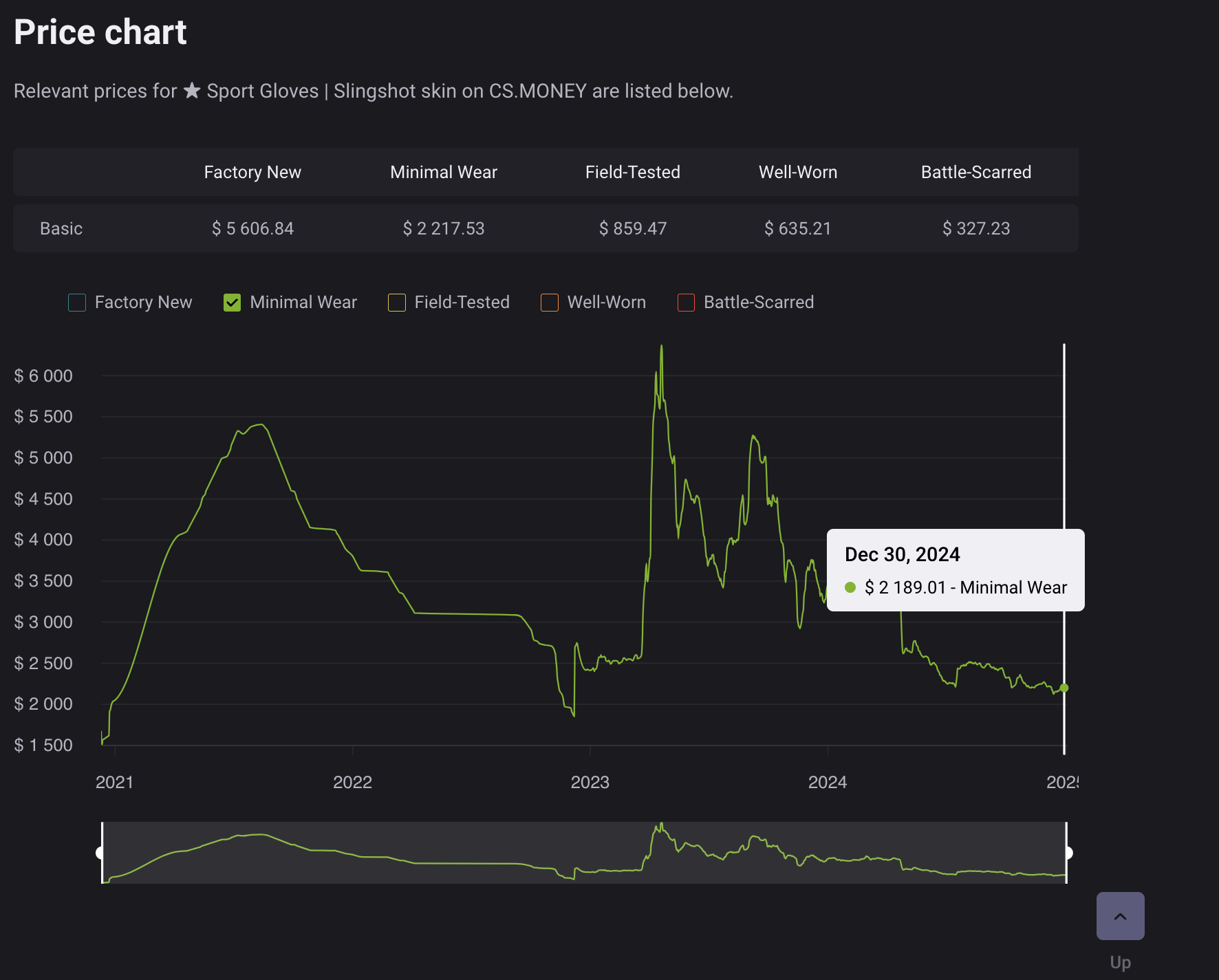Click the right range slider handle
The image size is (1219, 980).
(1067, 853)
